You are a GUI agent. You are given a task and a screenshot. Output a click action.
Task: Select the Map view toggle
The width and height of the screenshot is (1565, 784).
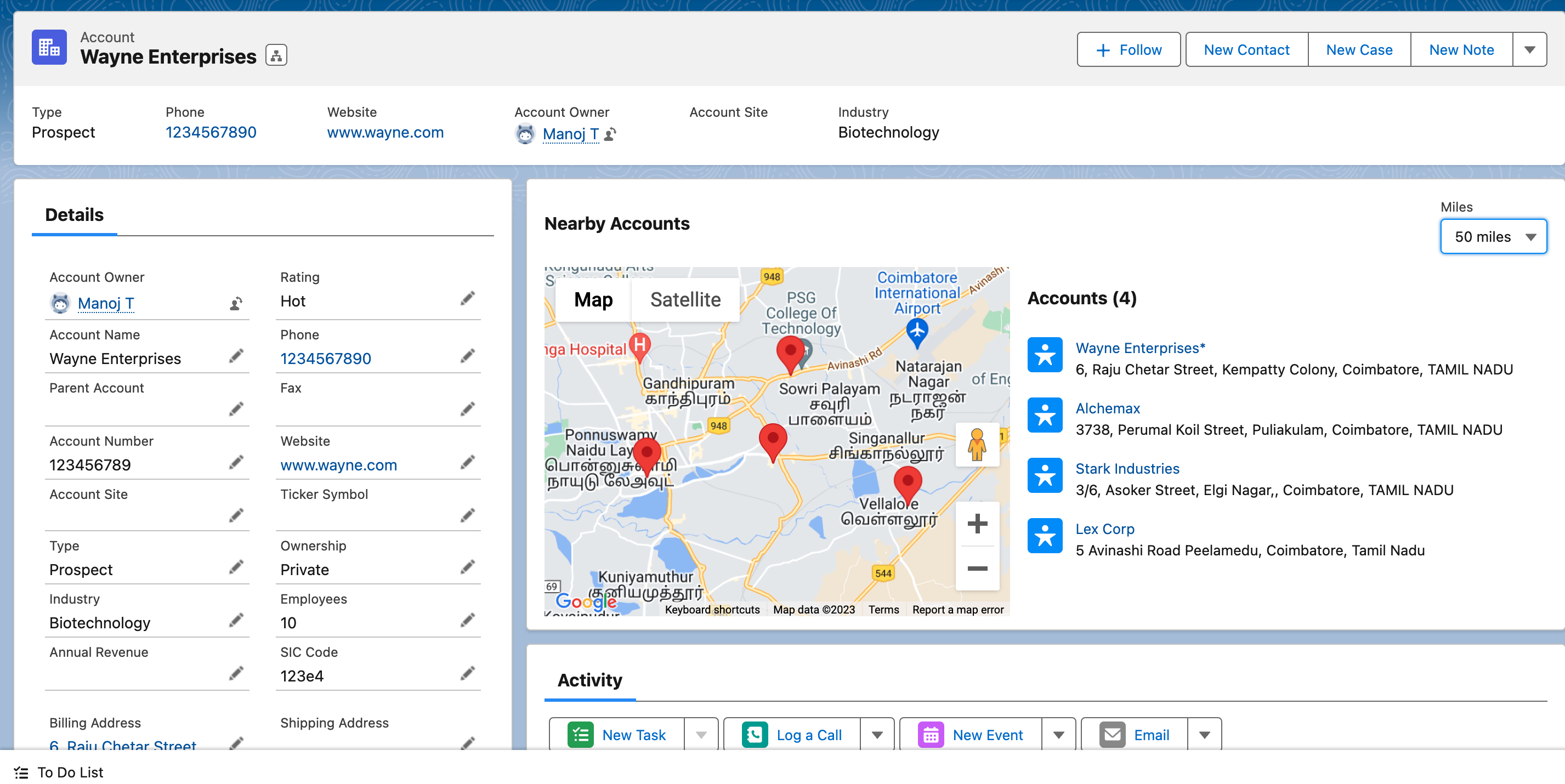[593, 299]
